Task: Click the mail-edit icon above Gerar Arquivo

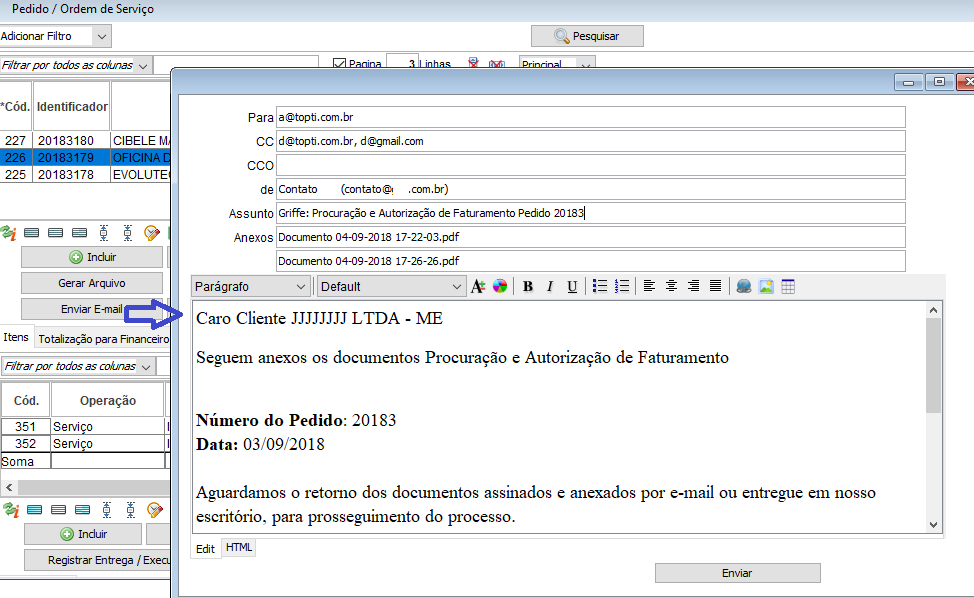Action: pyautogui.click(x=152, y=233)
